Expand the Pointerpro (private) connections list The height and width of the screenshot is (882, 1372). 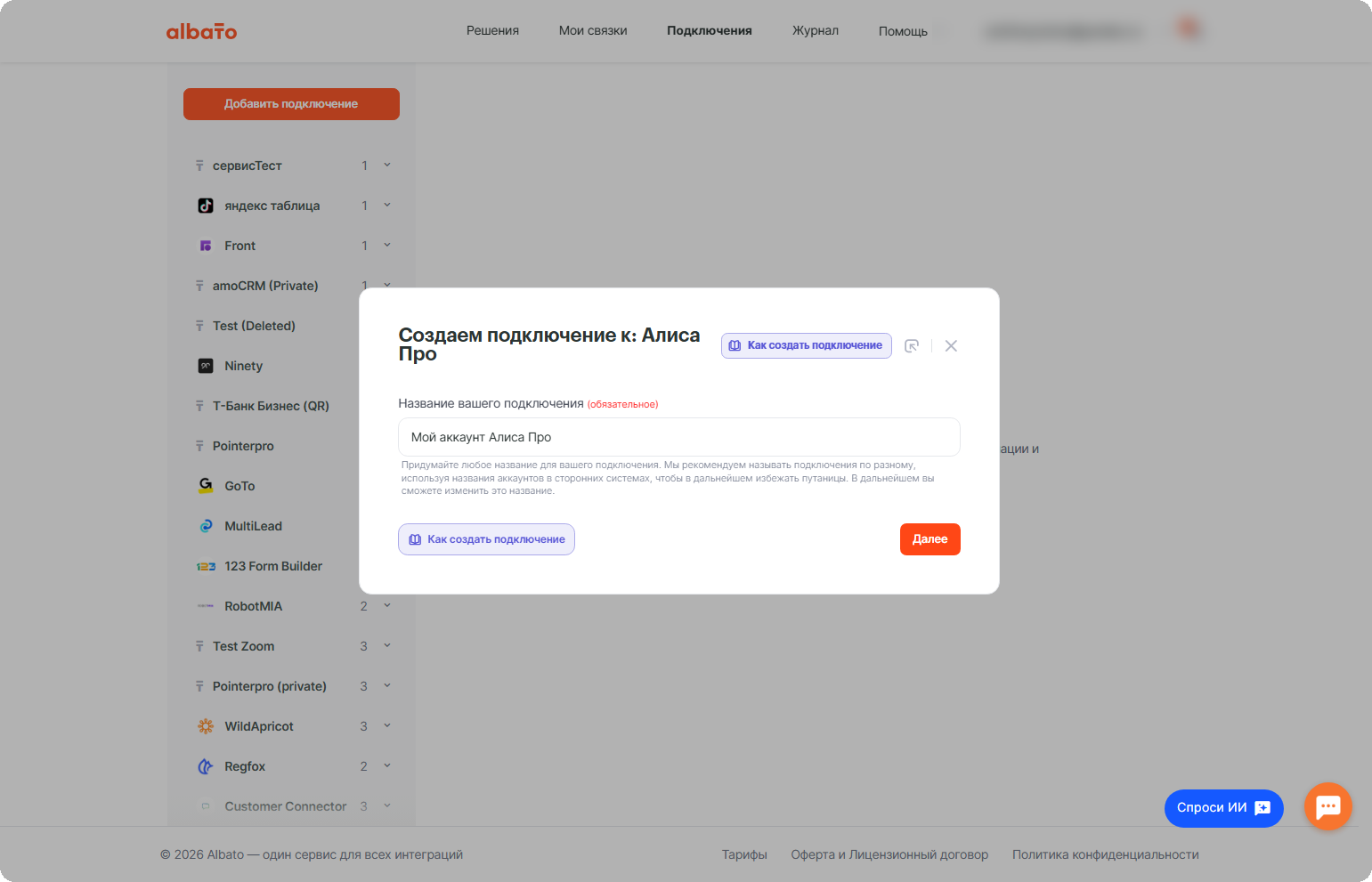(387, 685)
